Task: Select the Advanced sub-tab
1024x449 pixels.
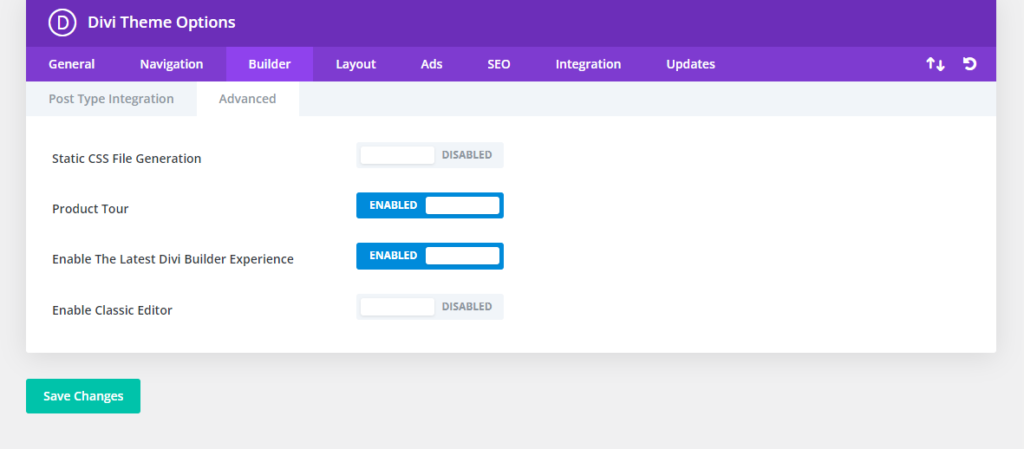Action: [x=248, y=99]
